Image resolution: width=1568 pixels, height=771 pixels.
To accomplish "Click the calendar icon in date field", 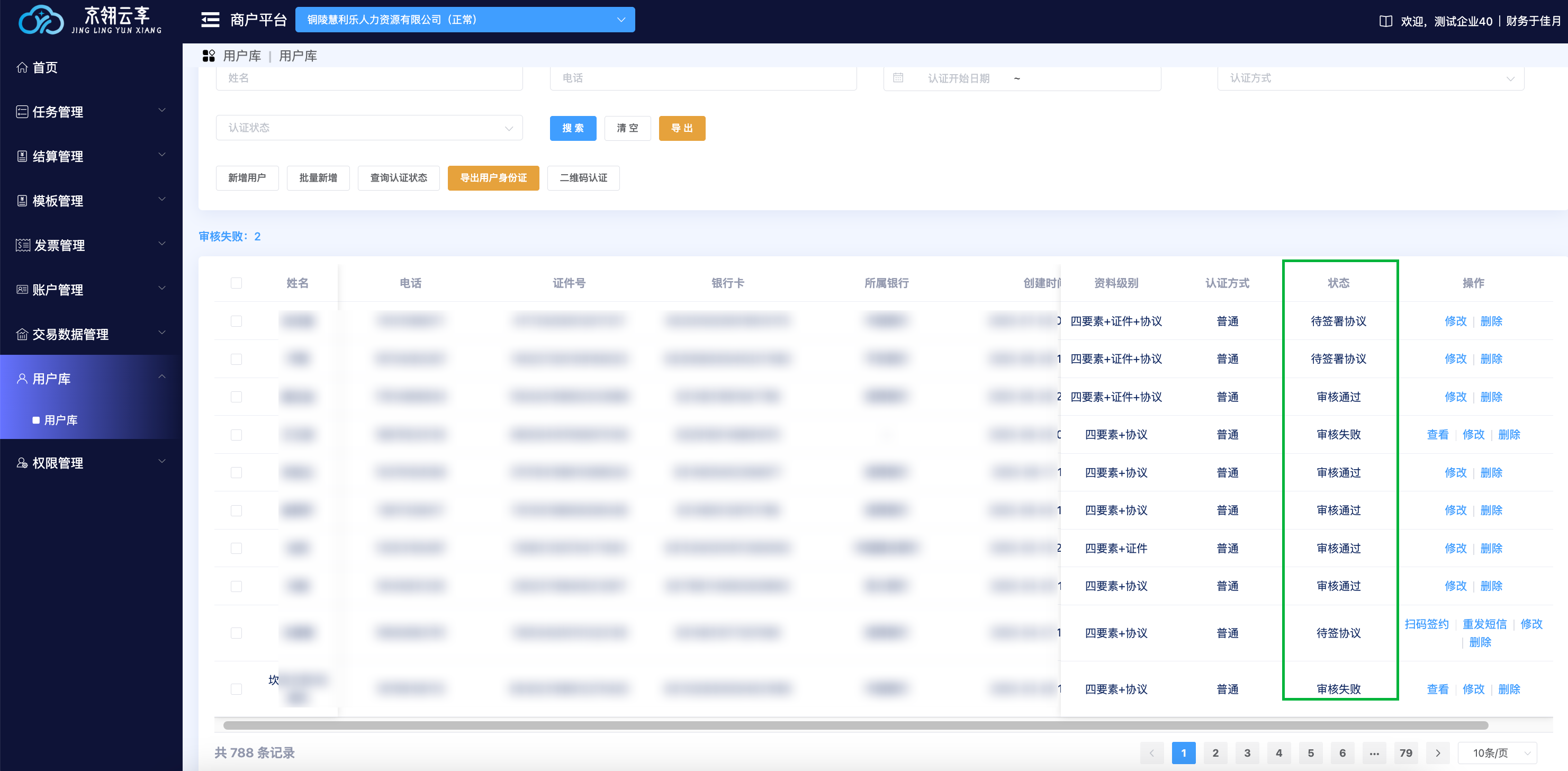I will click(x=898, y=78).
